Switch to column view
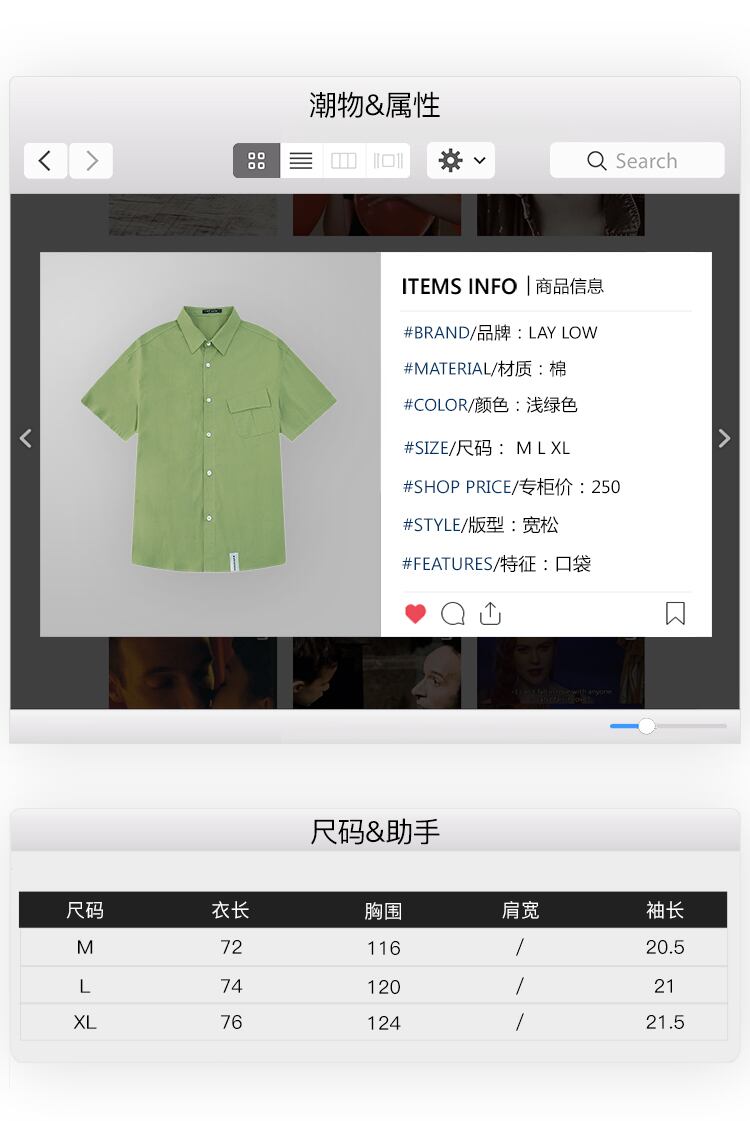The height and width of the screenshot is (1121, 750). (x=344, y=160)
